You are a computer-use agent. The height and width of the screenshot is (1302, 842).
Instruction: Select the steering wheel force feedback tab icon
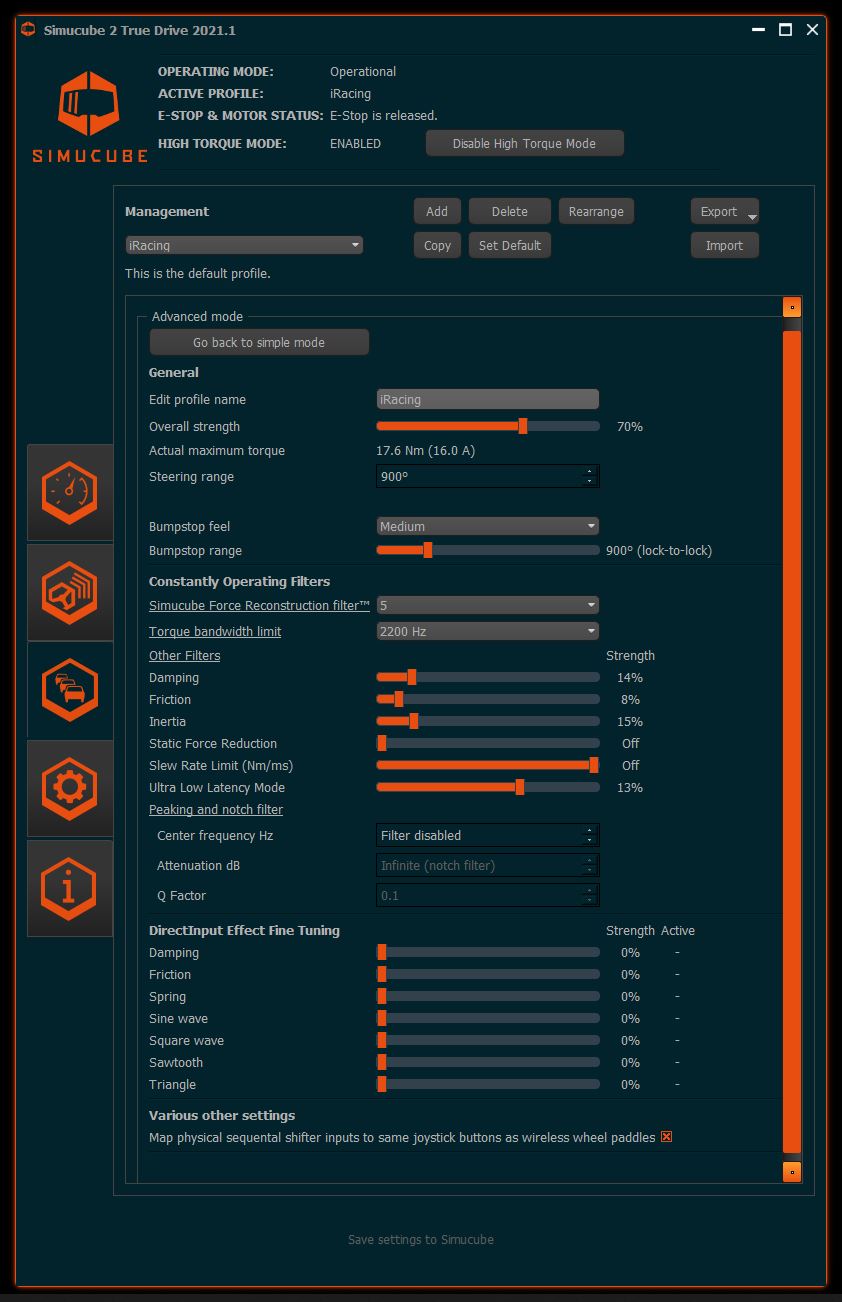tap(69, 592)
